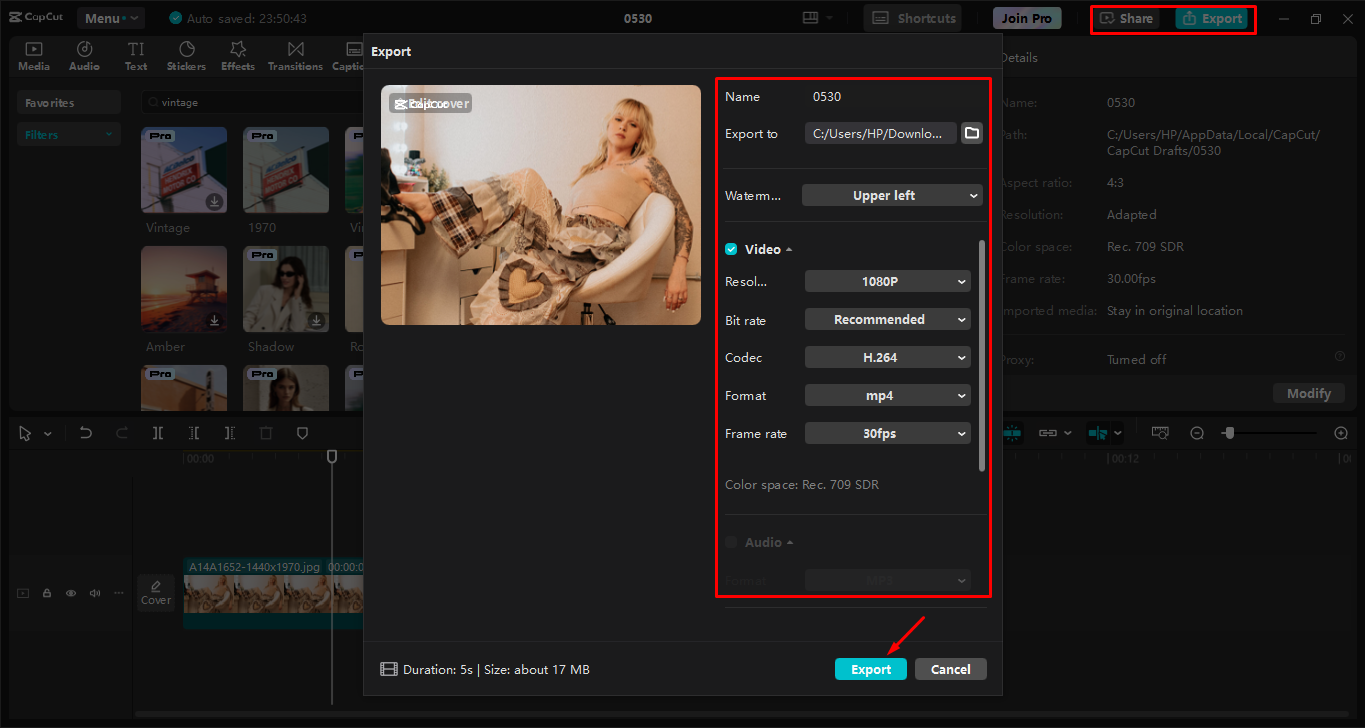
Task: Change Codec by opening the H.264 dropdown
Action: [887, 357]
